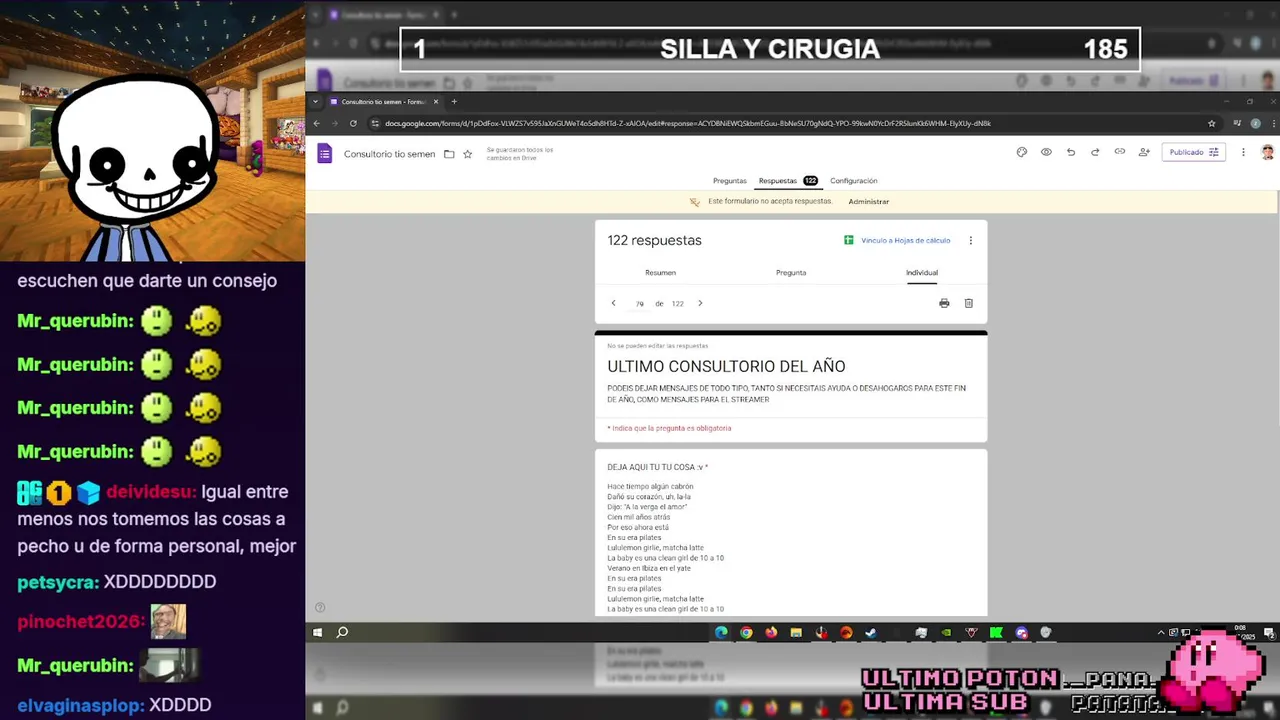Open the browser tab search dropdown
Image resolution: width=1280 pixels, height=720 pixels.
pos(316,101)
